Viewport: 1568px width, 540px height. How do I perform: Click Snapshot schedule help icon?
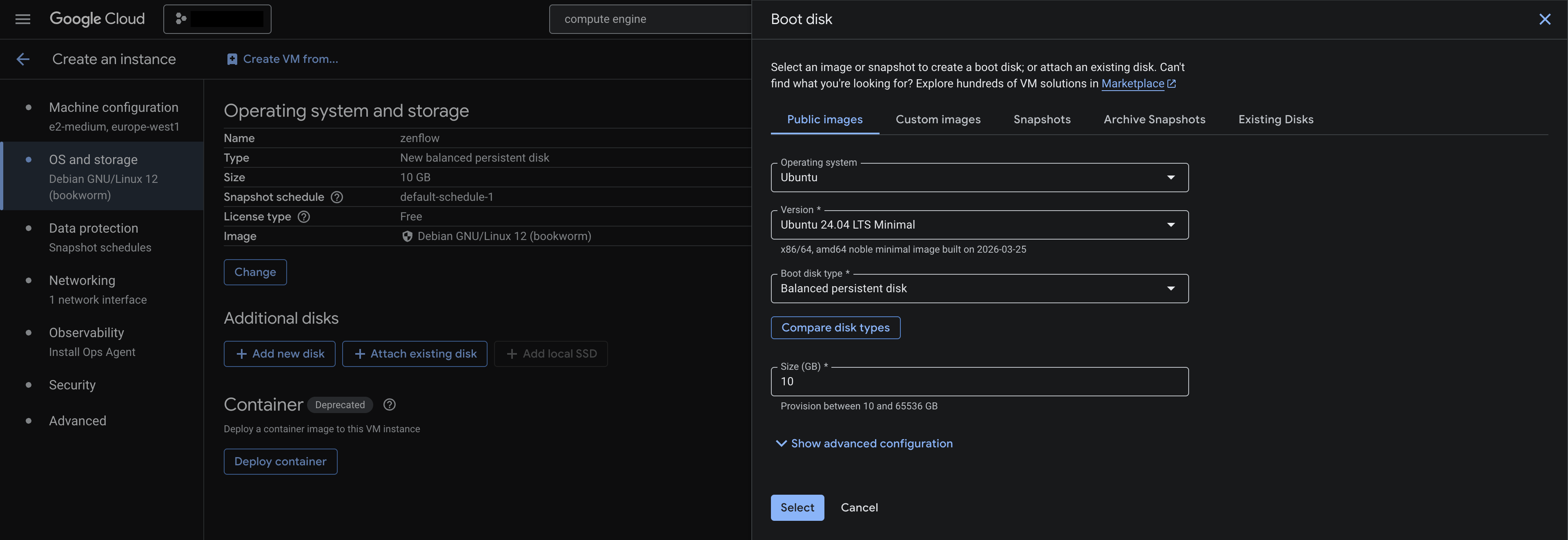point(336,197)
